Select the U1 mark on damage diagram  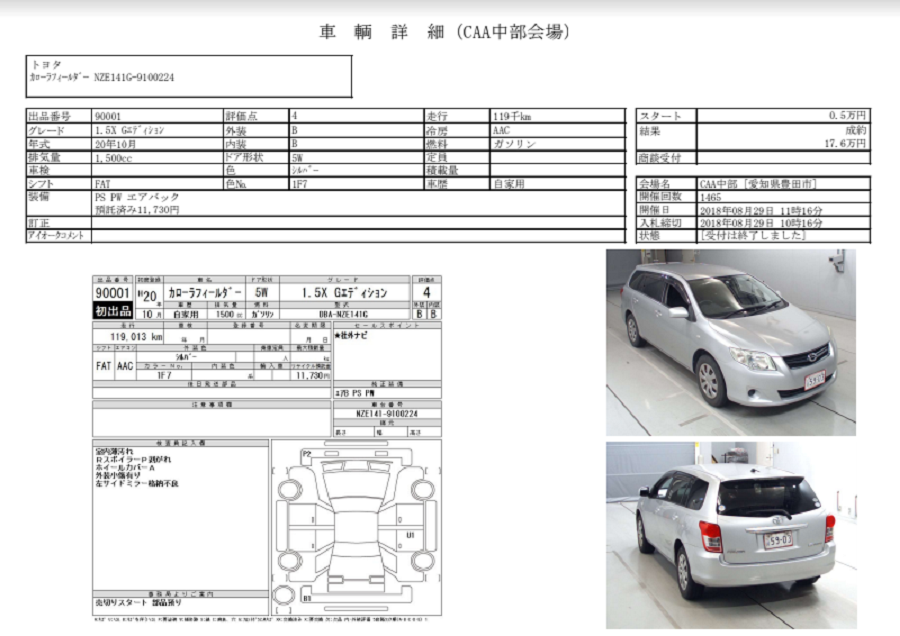410,535
